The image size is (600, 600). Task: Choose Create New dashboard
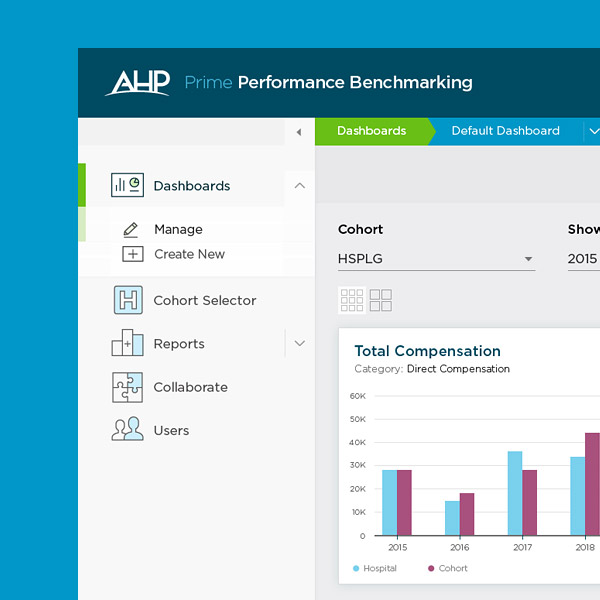point(189,254)
